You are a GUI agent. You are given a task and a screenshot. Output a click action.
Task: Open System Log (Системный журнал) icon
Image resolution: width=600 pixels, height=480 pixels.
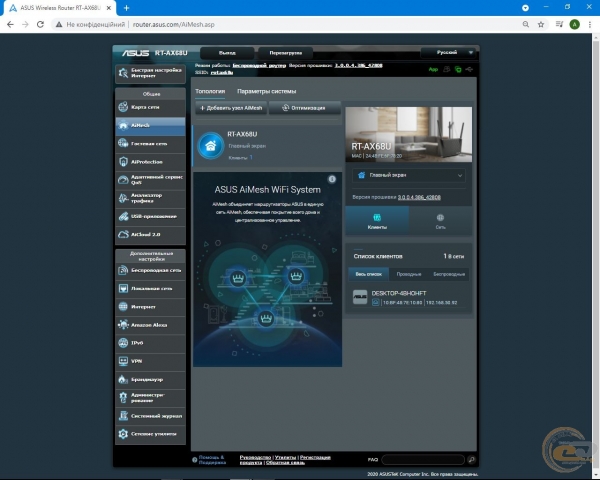pyautogui.click(x=123, y=416)
